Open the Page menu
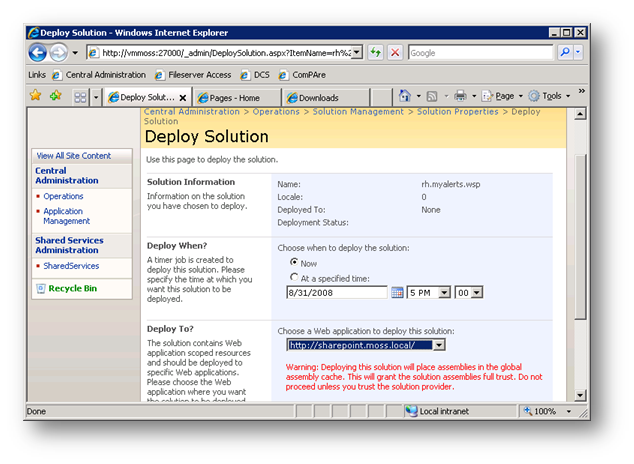 click(503, 96)
